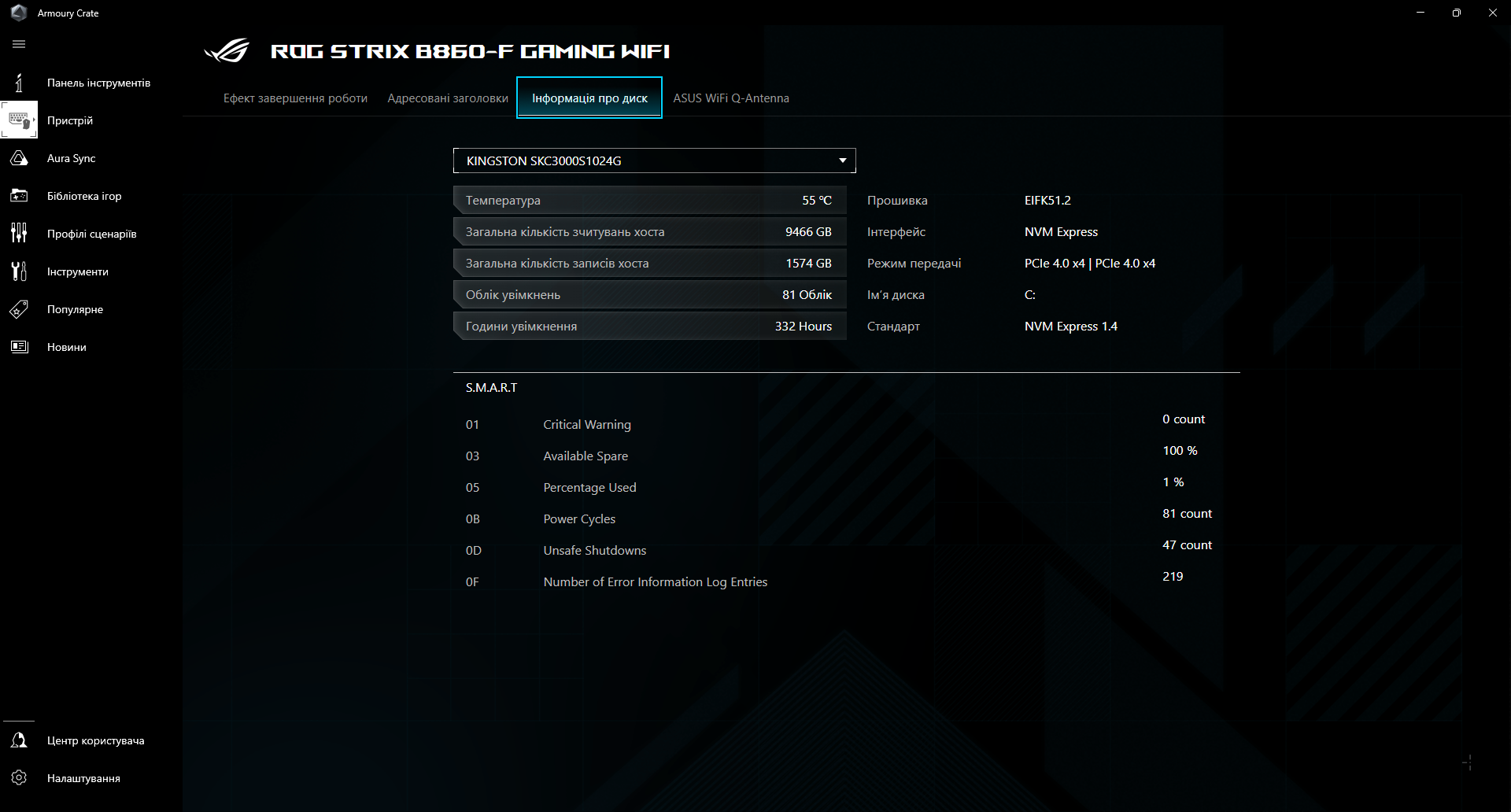The height and width of the screenshot is (812, 1511).
Task: Click the Популярне tag icon
Action: coord(20,309)
